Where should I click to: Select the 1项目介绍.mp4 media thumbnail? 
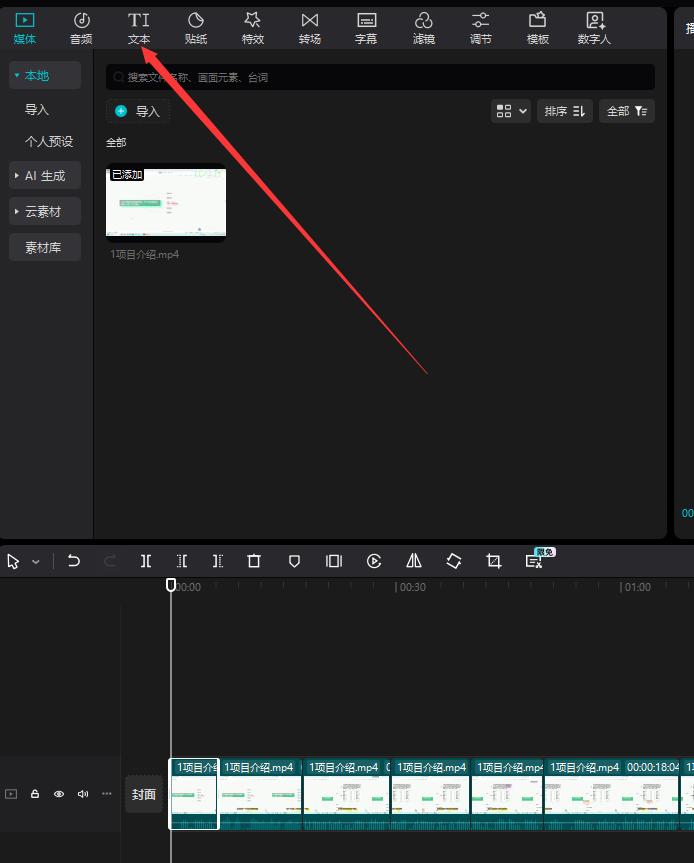tap(166, 203)
